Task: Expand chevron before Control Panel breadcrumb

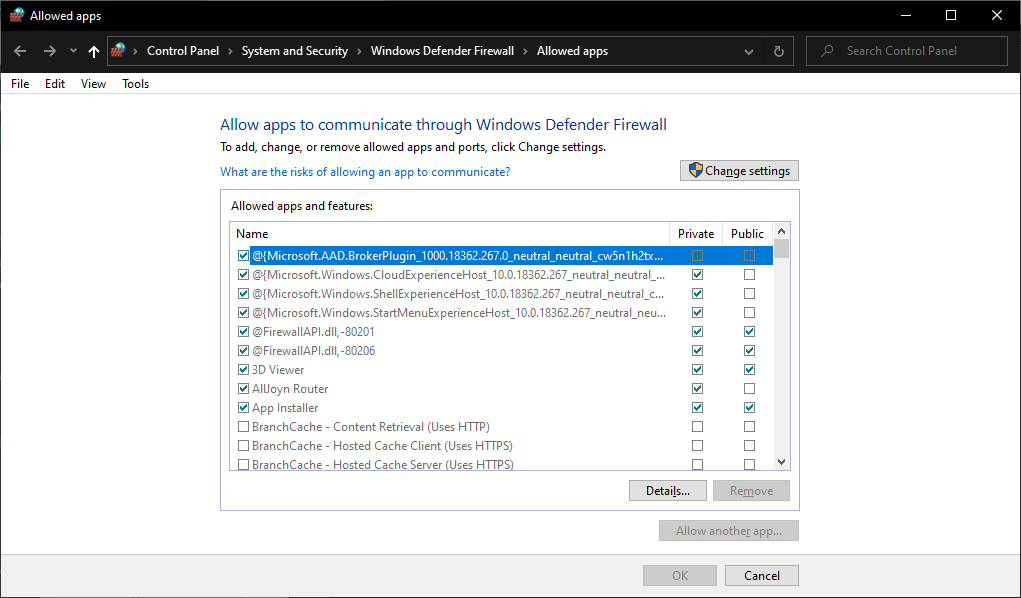Action: point(135,51)
